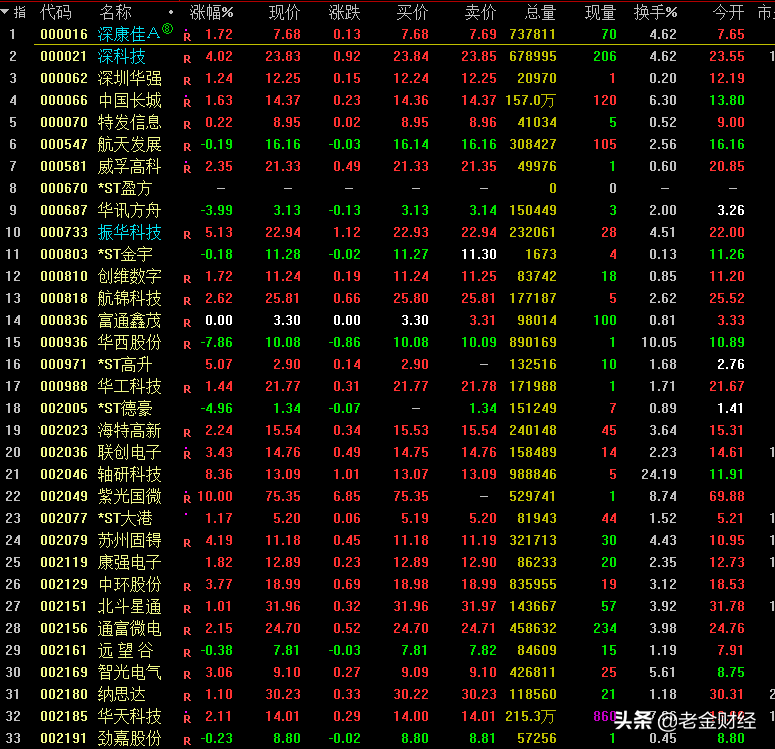Click the R marker on 深圳华强 row

[x=187, y=81]
